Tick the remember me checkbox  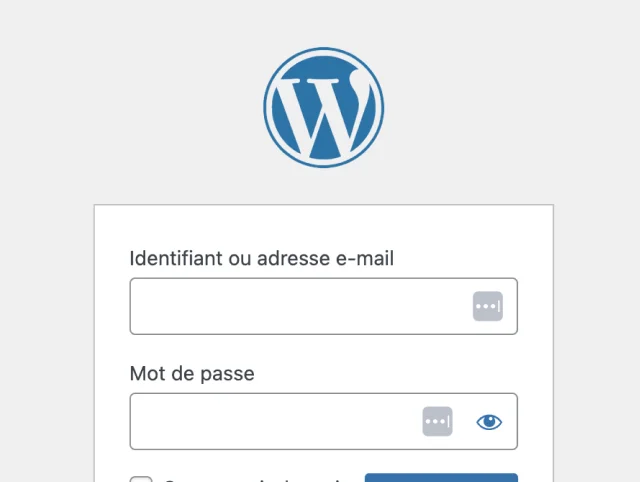point(141,477)
